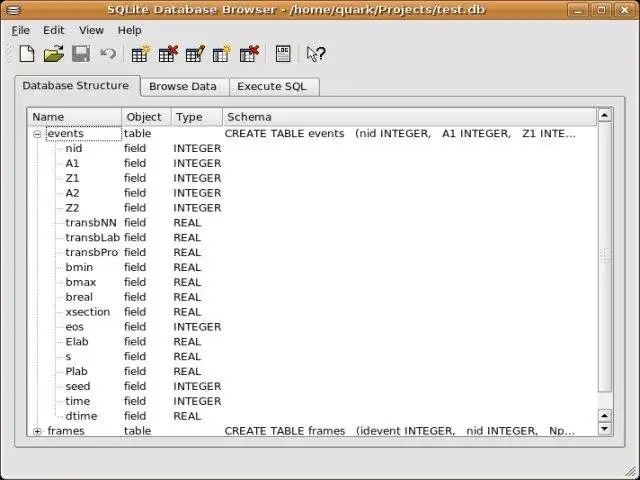Collapse the events table tree node

pyautogui.click(x=37, y=134)
